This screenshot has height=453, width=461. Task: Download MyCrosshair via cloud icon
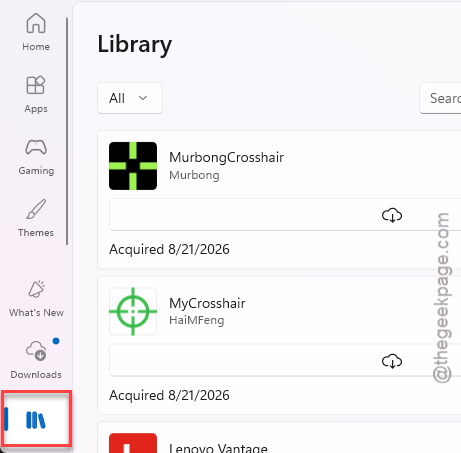[392, 361]
